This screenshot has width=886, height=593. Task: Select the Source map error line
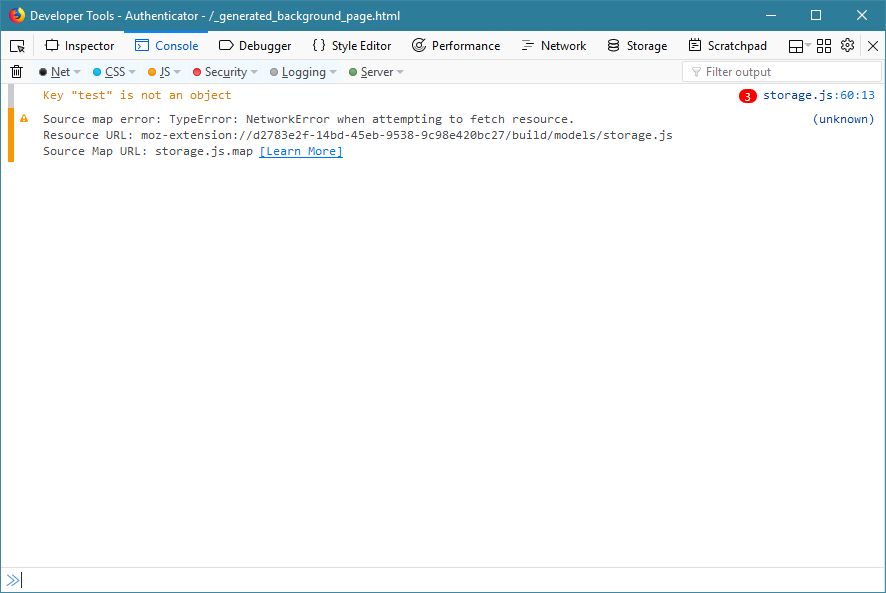(x=309, y=119)
